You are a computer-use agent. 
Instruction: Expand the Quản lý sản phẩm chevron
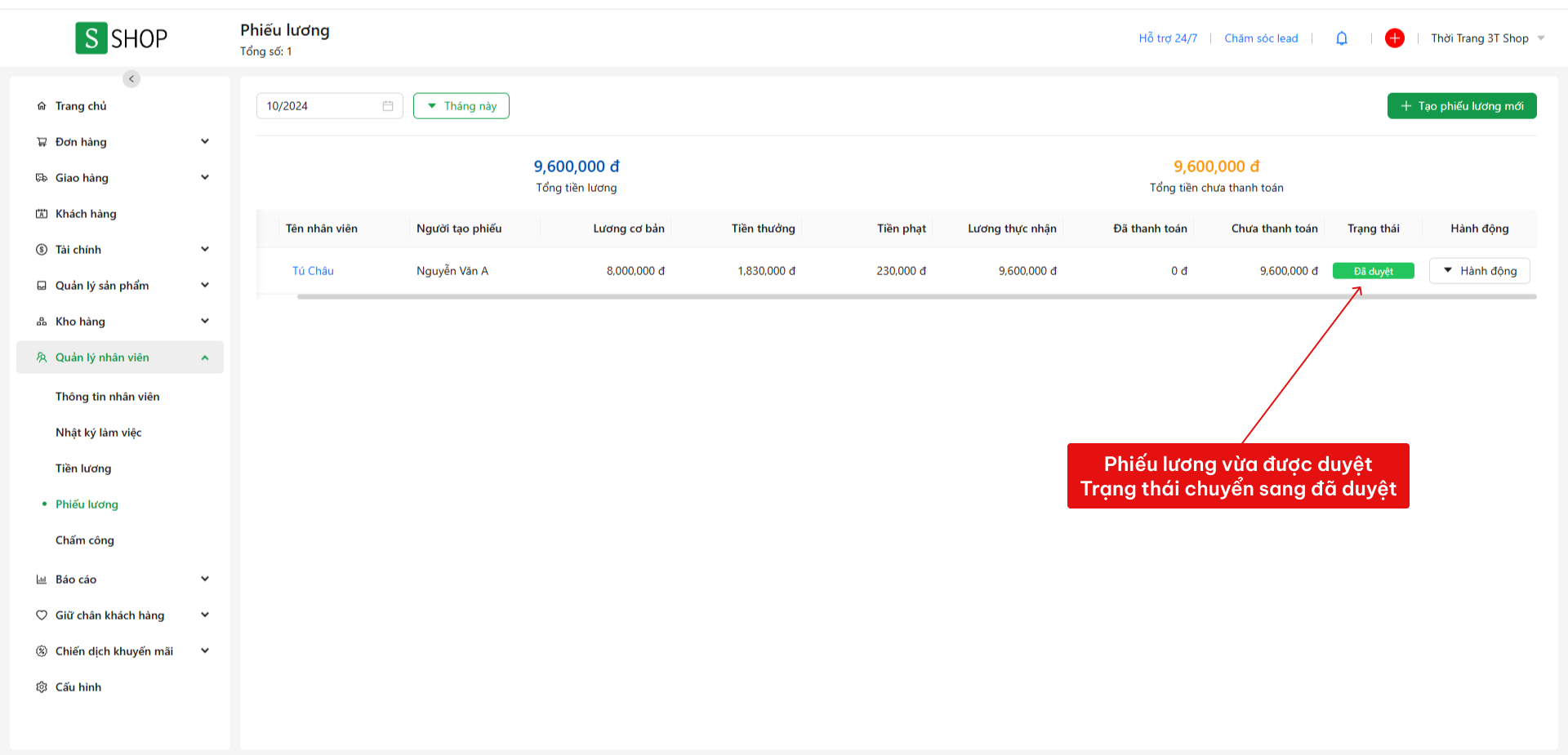[x=205, y=286]
